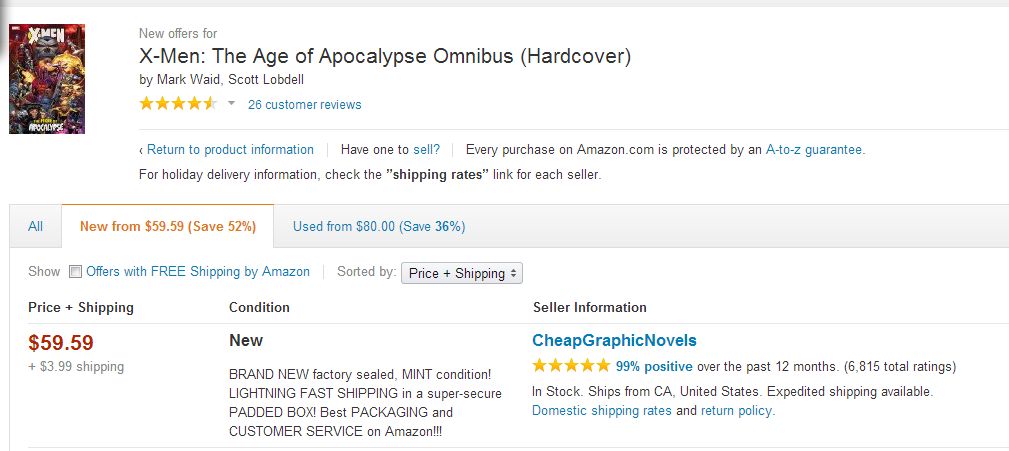
Task: Click the 99% positive feedback link
Action: 654,367
